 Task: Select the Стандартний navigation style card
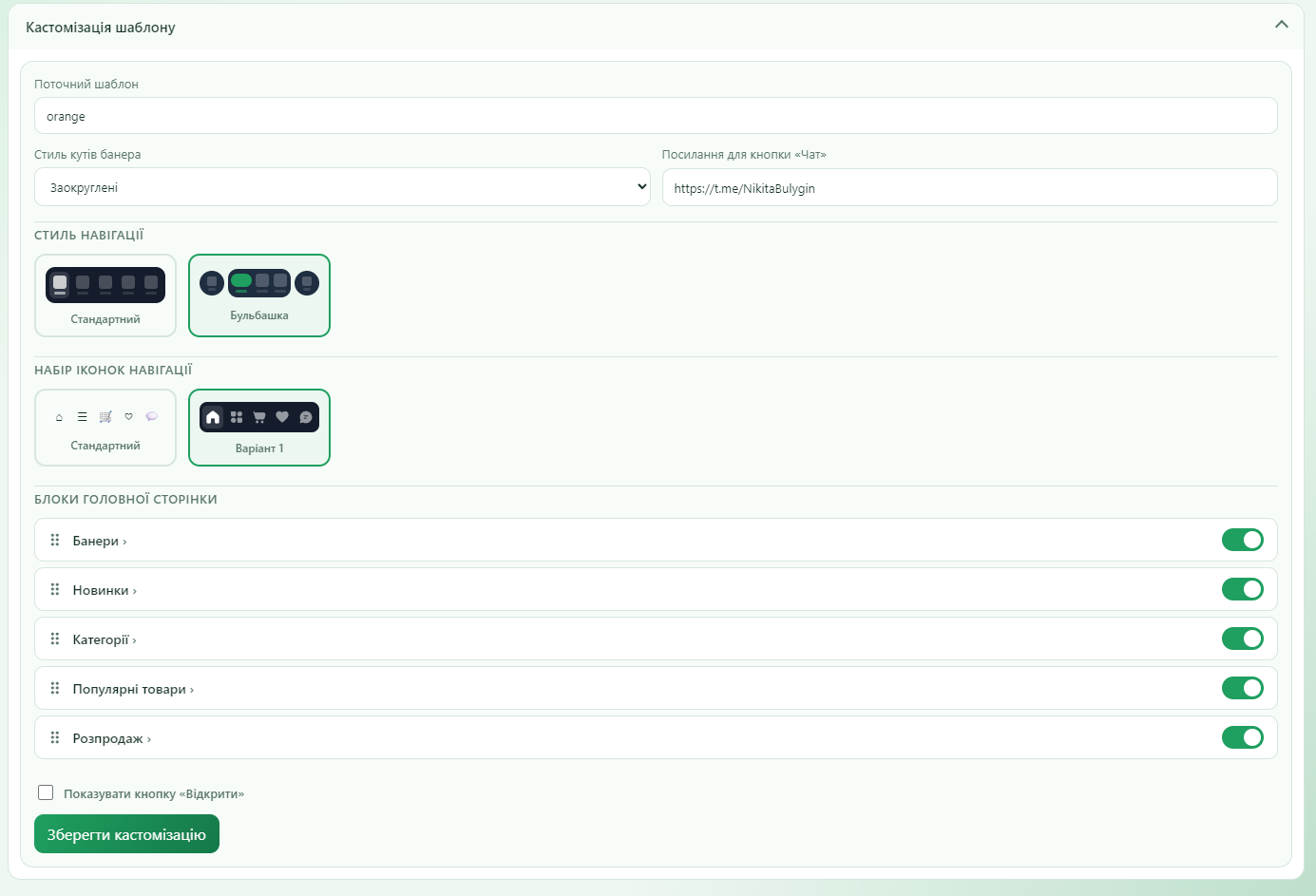(105, 295)
